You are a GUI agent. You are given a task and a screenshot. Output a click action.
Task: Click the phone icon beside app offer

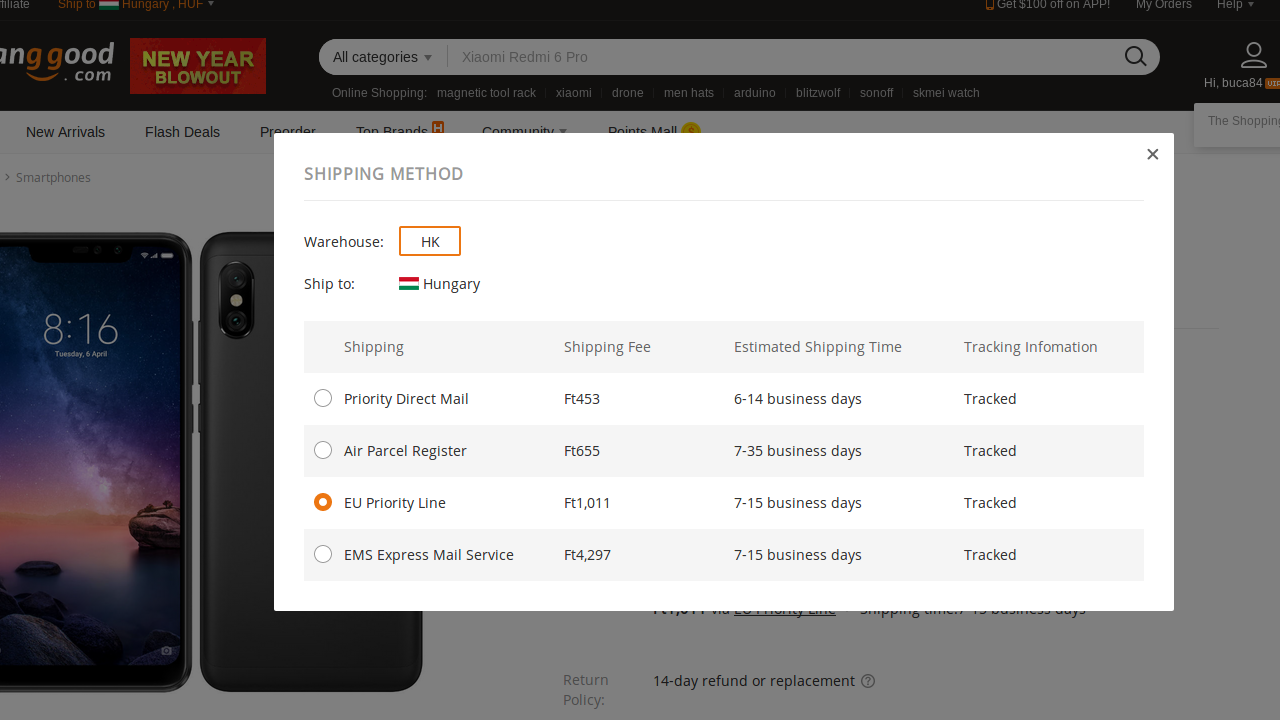[990, 5]
